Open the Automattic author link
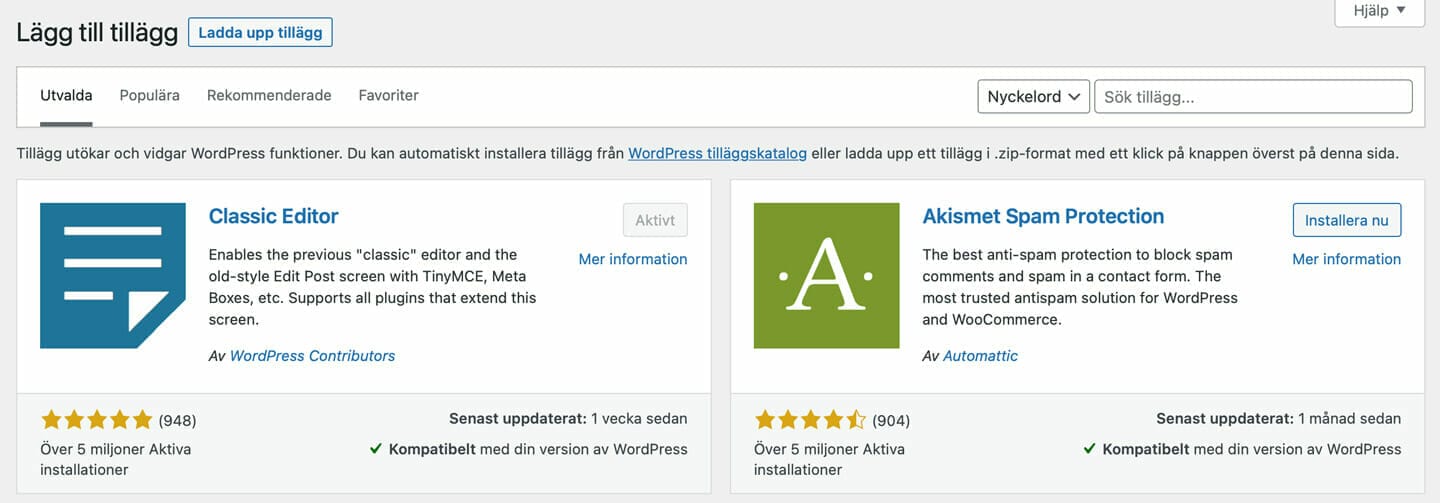This screenshot has height=503, width=1440. [980, 356]
